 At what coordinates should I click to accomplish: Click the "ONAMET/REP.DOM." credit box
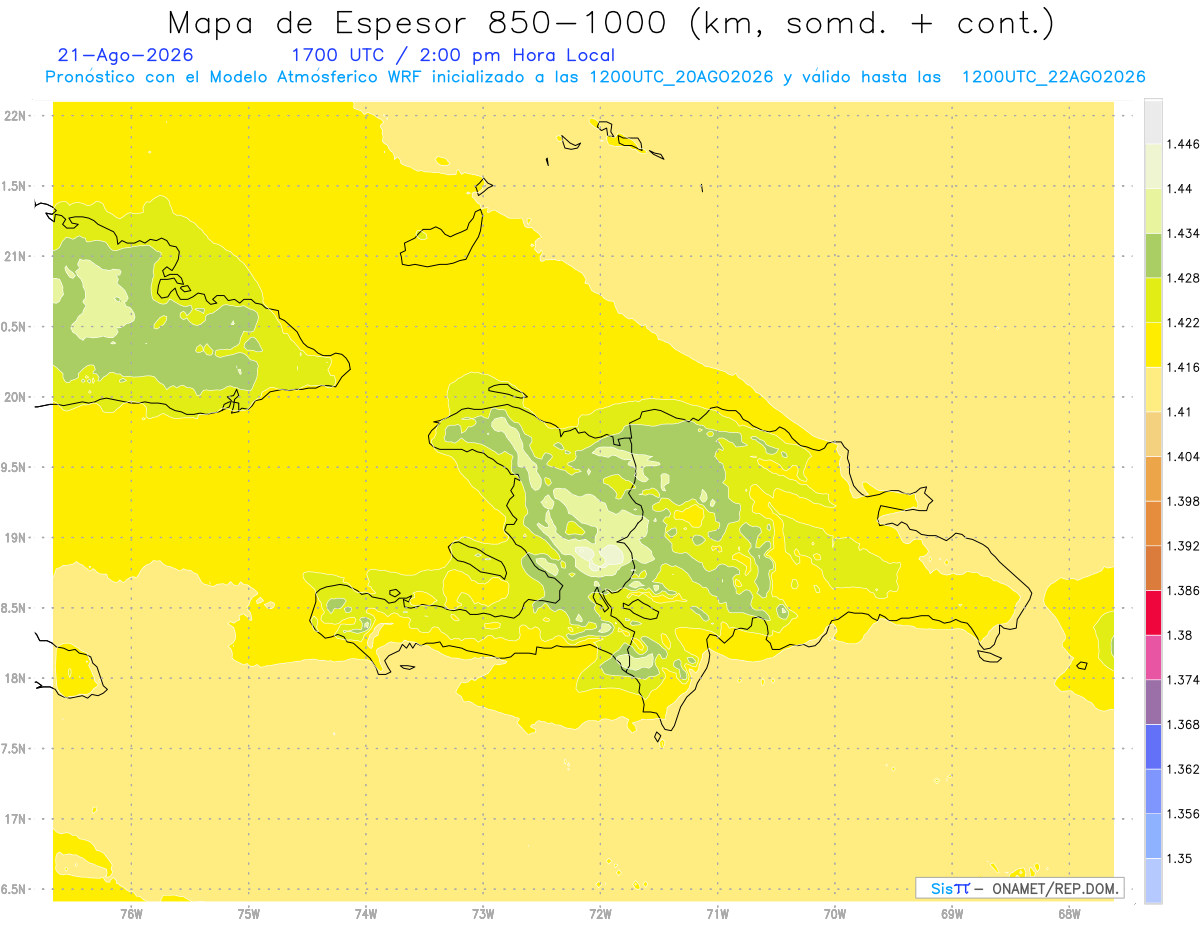click(x=1020, y=888)
